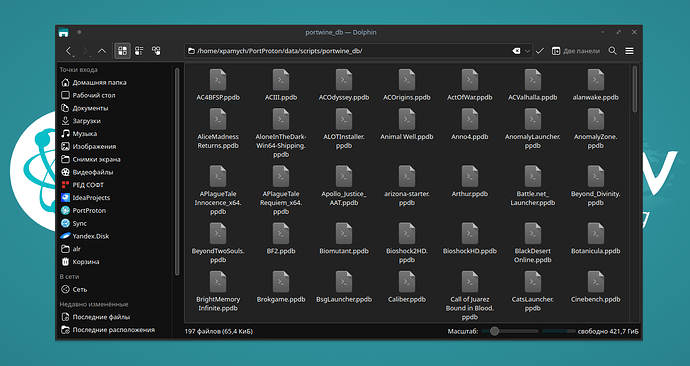The image size is (690, 366).
Task: Switch to compact view mode
Action: tap(139, 51)
